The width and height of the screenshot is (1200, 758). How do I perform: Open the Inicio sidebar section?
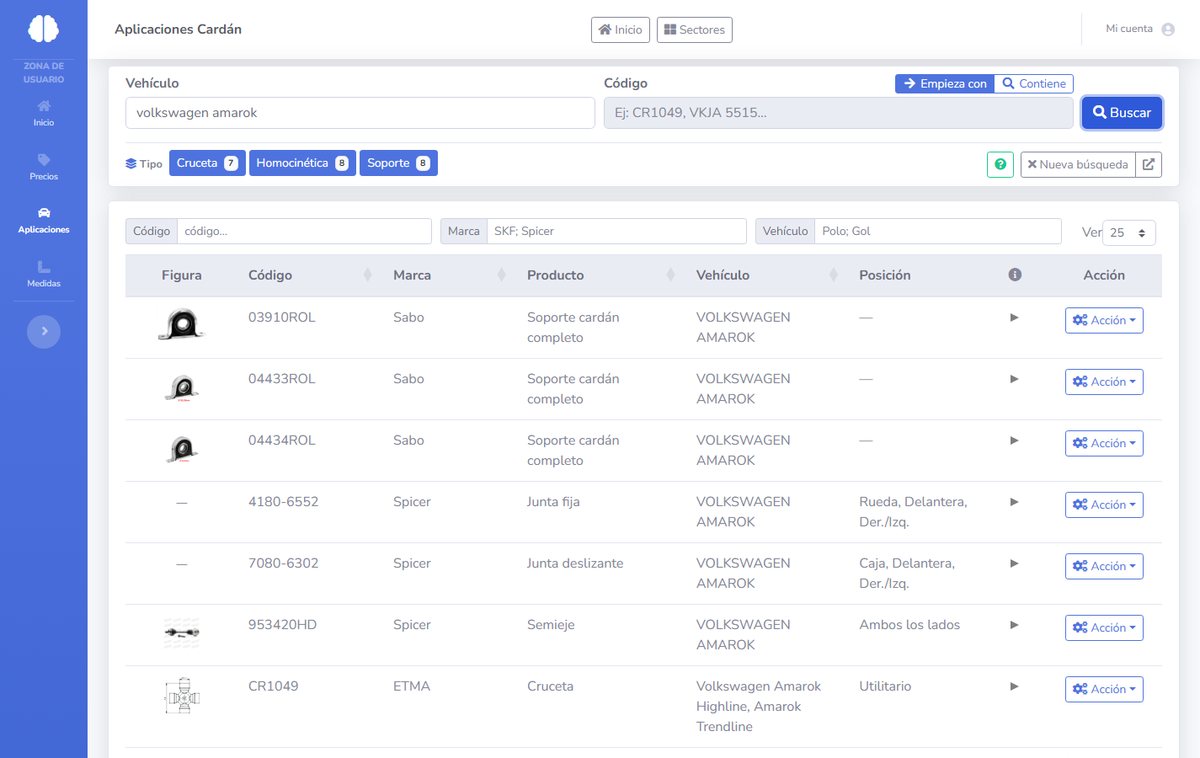pyautogui.click(x=43, y=113)
